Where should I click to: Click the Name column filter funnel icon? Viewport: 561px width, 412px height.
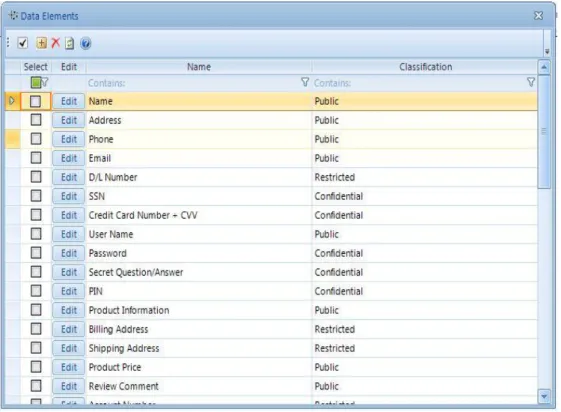305,83
